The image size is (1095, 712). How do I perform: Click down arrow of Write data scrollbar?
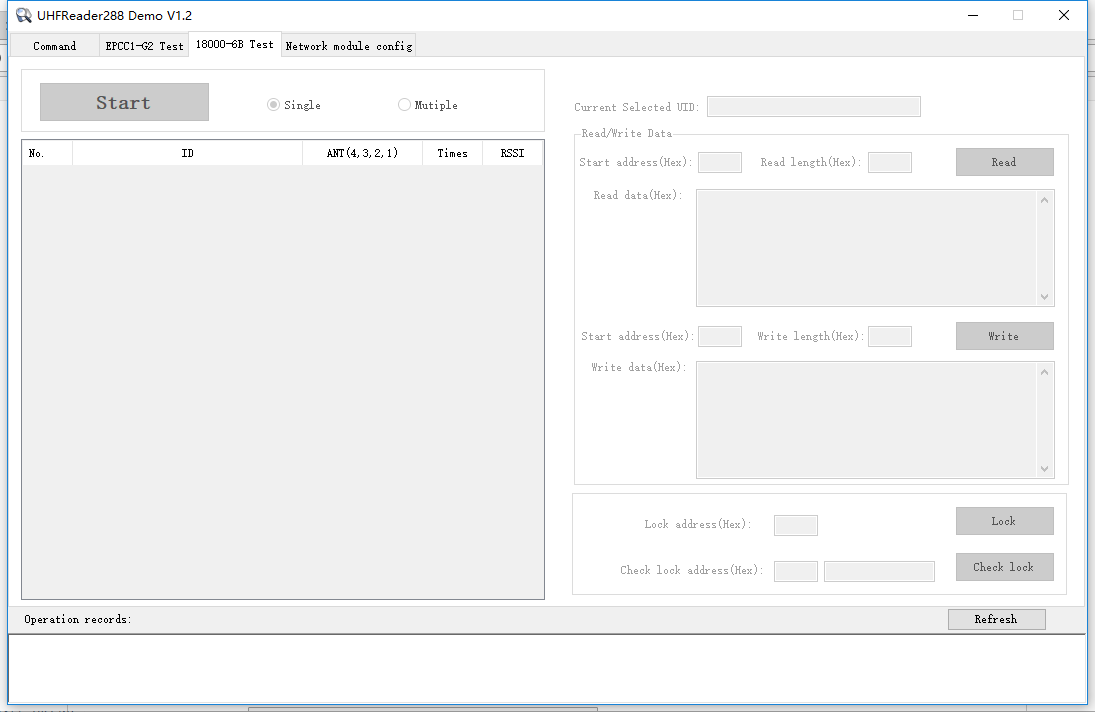(x=1045, y=468)
